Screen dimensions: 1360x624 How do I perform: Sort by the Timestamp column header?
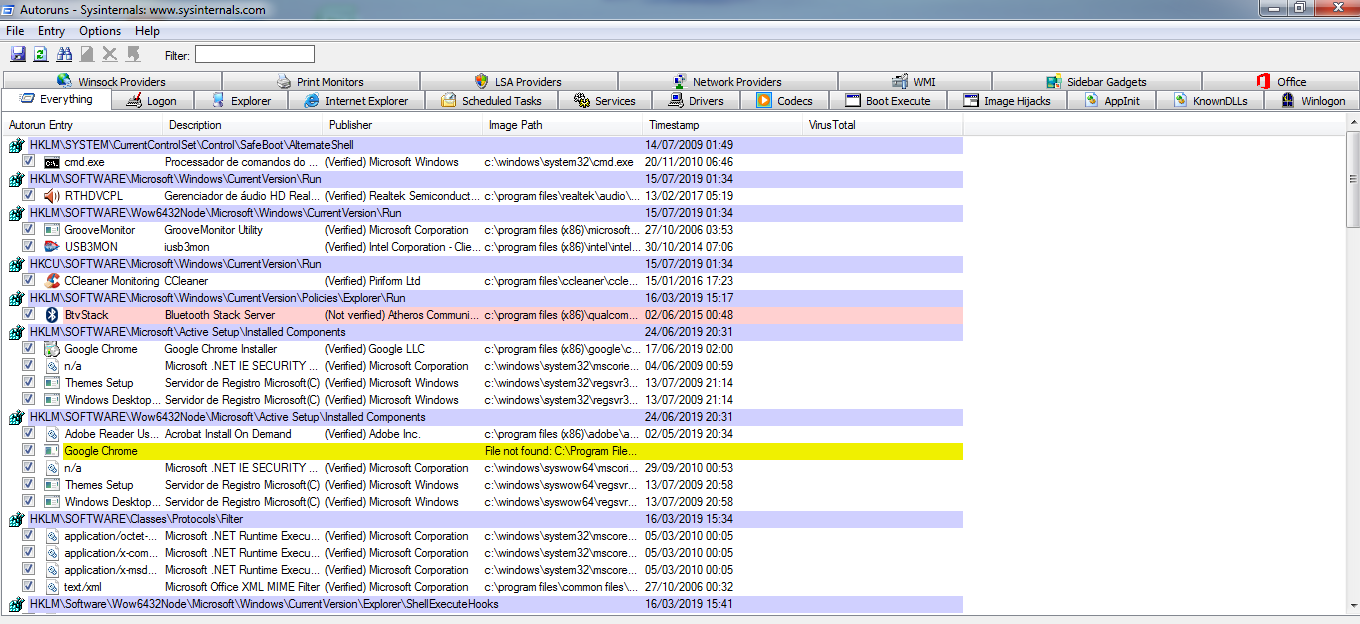(674, 125)
